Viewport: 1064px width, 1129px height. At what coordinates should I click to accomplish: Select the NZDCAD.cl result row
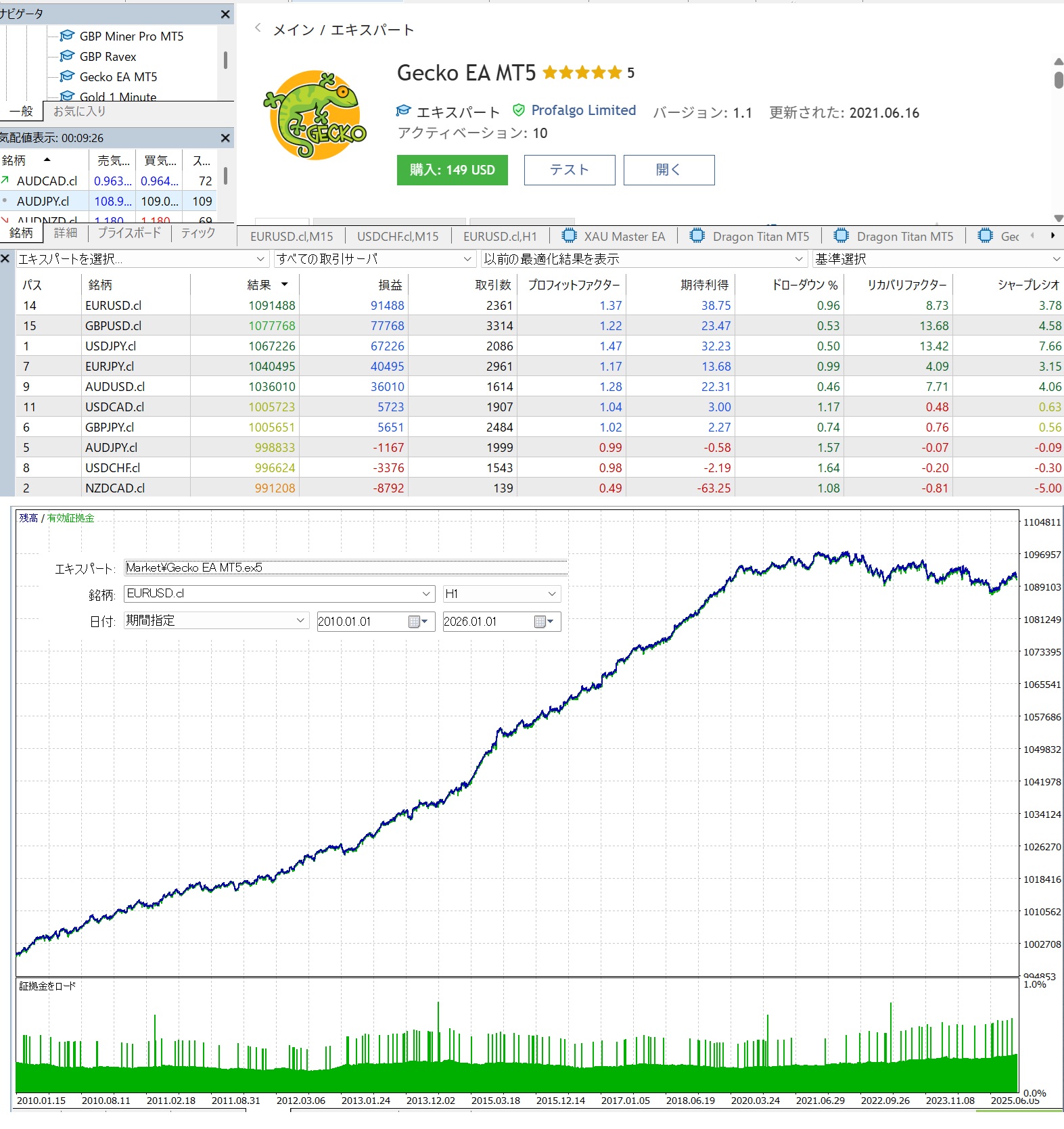tap(539, 488)
